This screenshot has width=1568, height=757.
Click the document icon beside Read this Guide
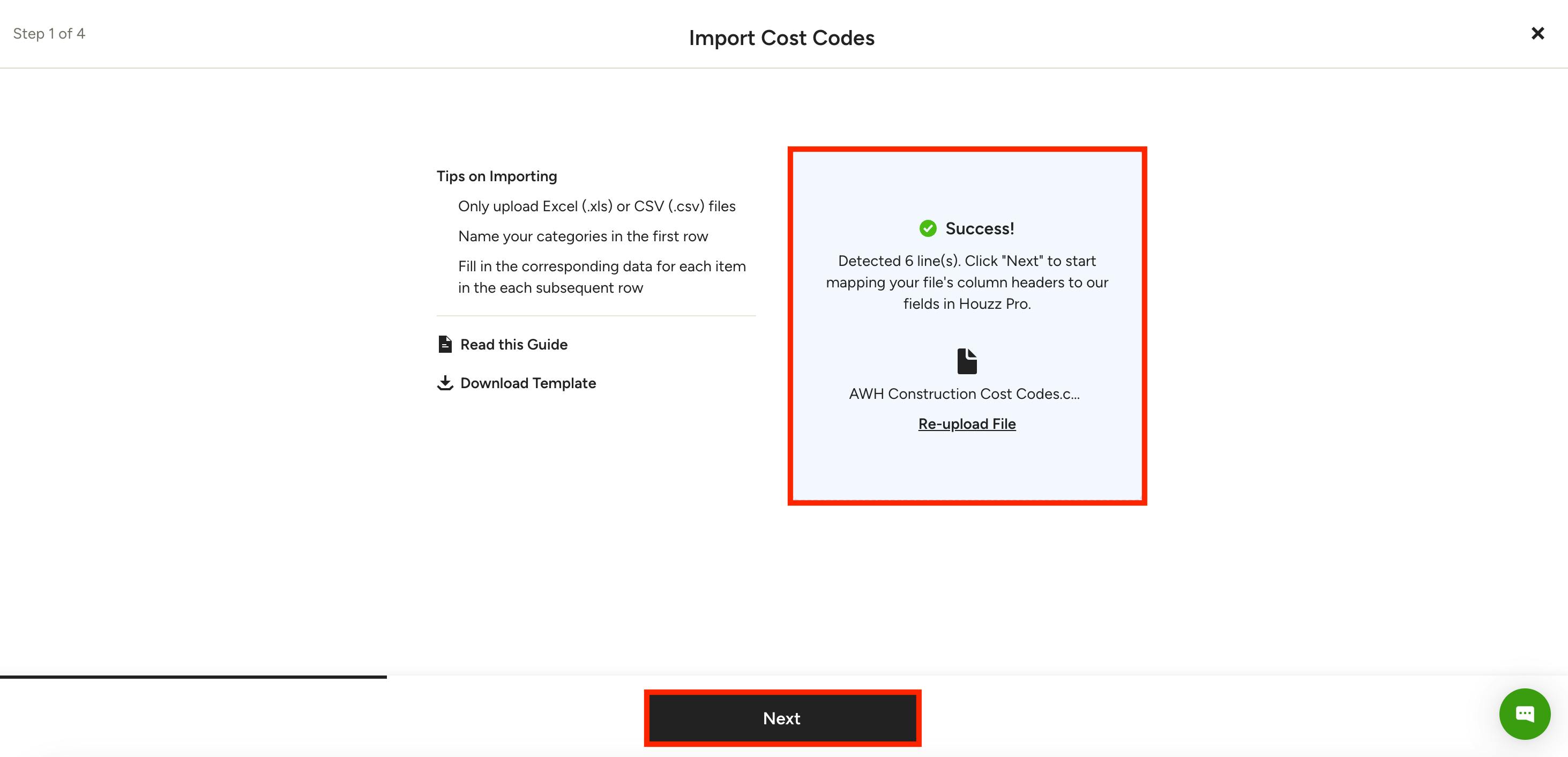click(x=445, y=345)
